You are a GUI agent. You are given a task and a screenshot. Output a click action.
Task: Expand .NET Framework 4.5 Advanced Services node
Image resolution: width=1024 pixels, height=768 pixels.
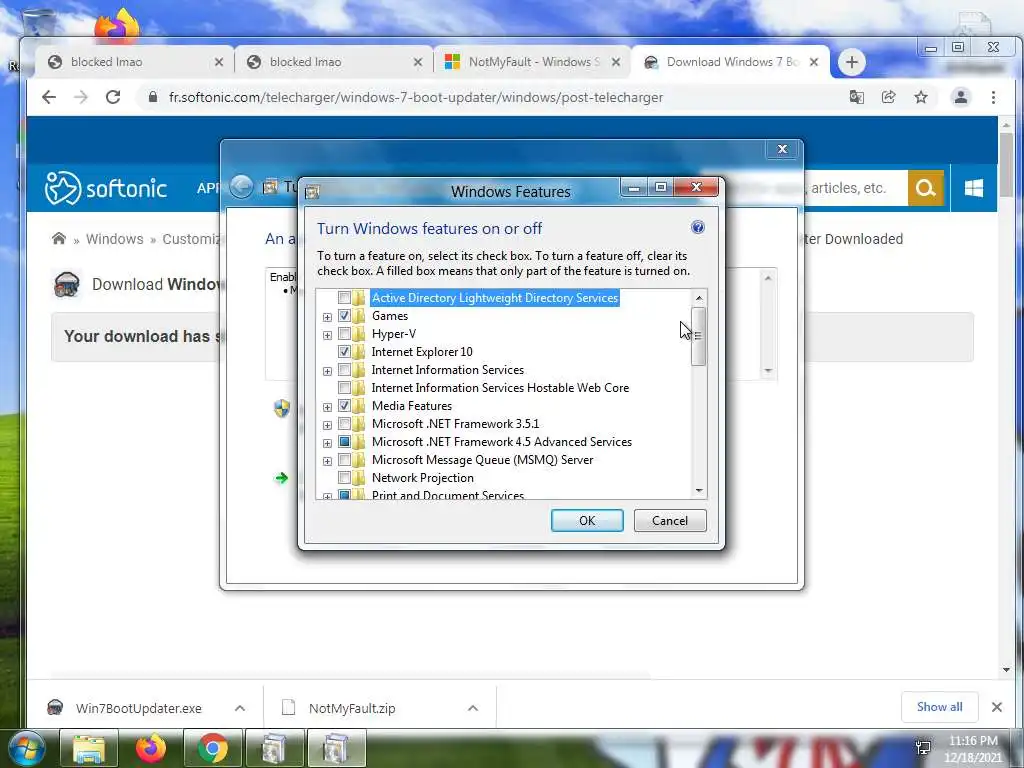(327, 443)
